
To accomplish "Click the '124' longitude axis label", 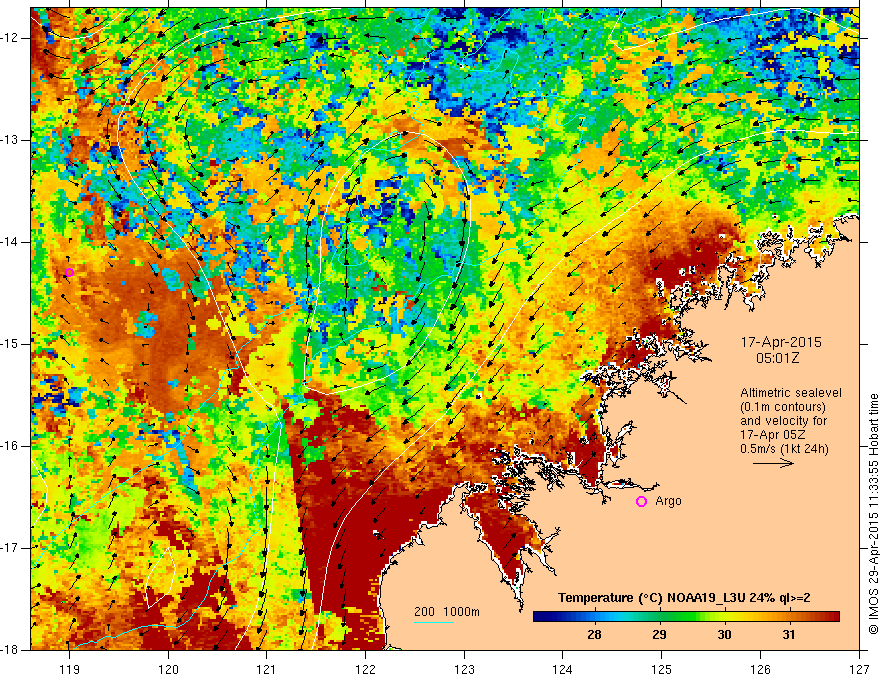I will coord(563,669).
